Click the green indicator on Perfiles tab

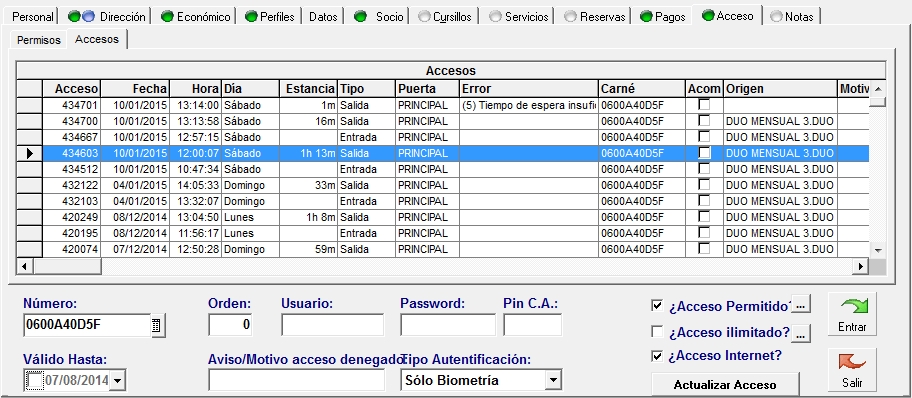251,17
